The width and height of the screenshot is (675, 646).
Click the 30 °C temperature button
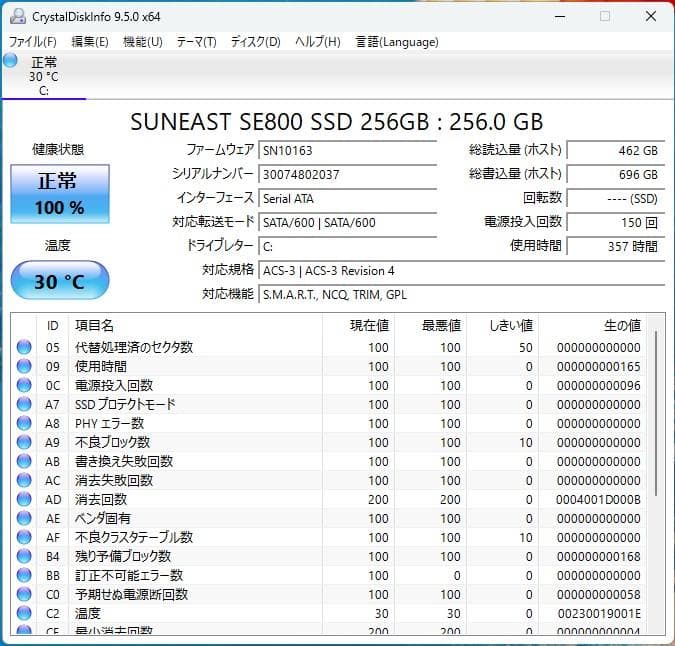pos(60,281)
